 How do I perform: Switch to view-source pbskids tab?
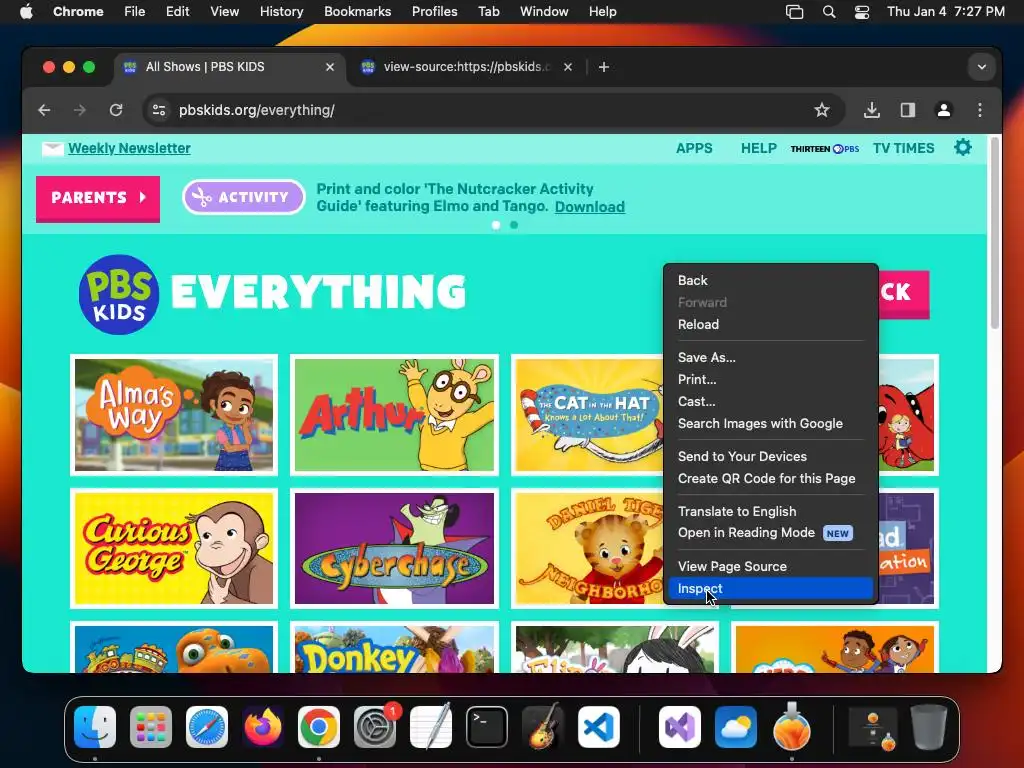pyautogui.click(x=467, y=67)
